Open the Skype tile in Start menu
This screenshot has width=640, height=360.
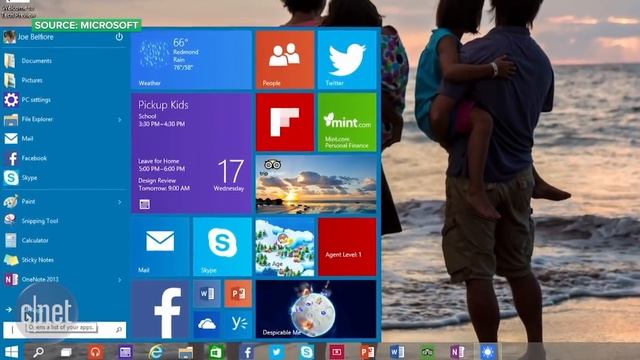[x=222, y=247]
